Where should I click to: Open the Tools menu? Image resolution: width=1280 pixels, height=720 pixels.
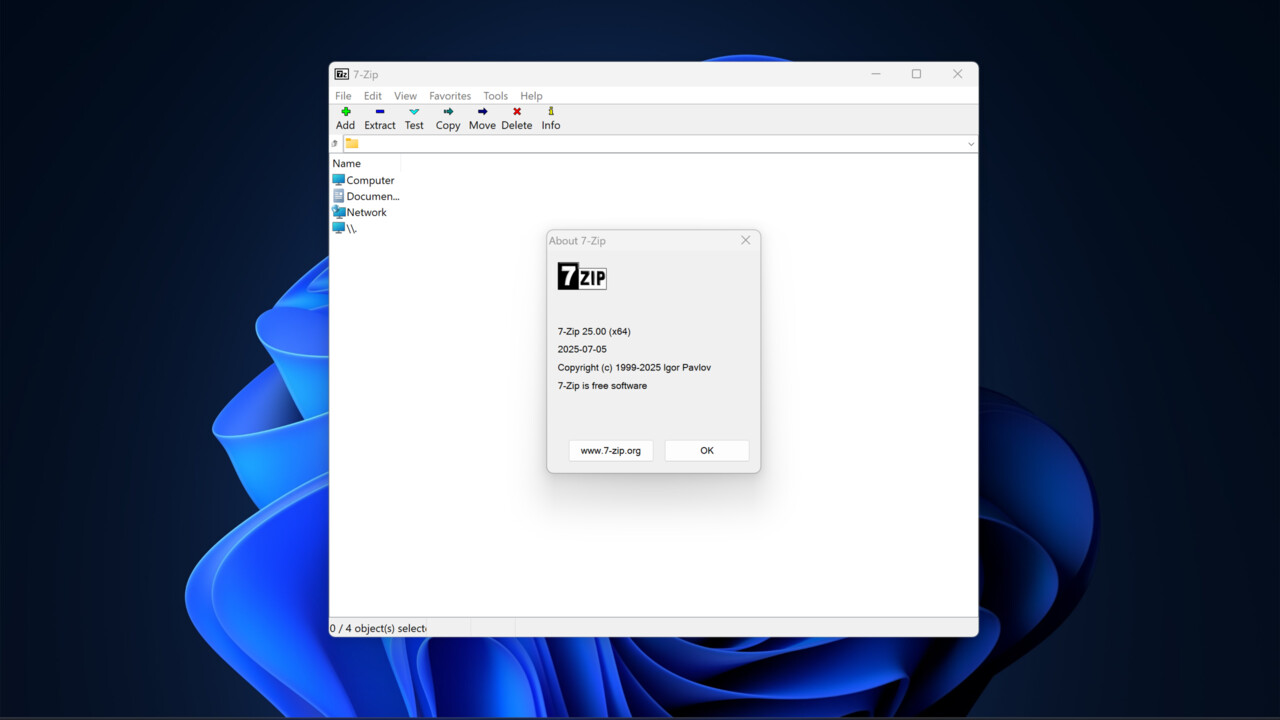496,96
